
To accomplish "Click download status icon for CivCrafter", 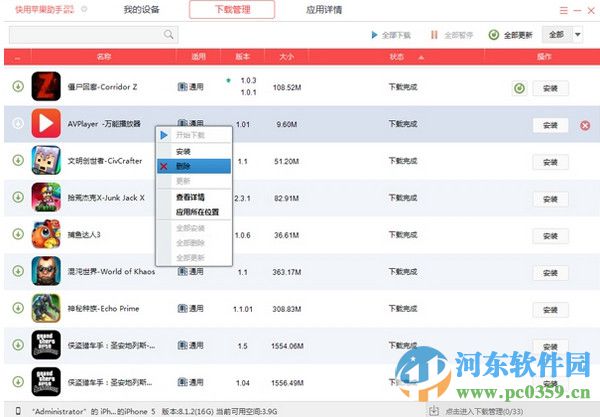I will [18, 160].
